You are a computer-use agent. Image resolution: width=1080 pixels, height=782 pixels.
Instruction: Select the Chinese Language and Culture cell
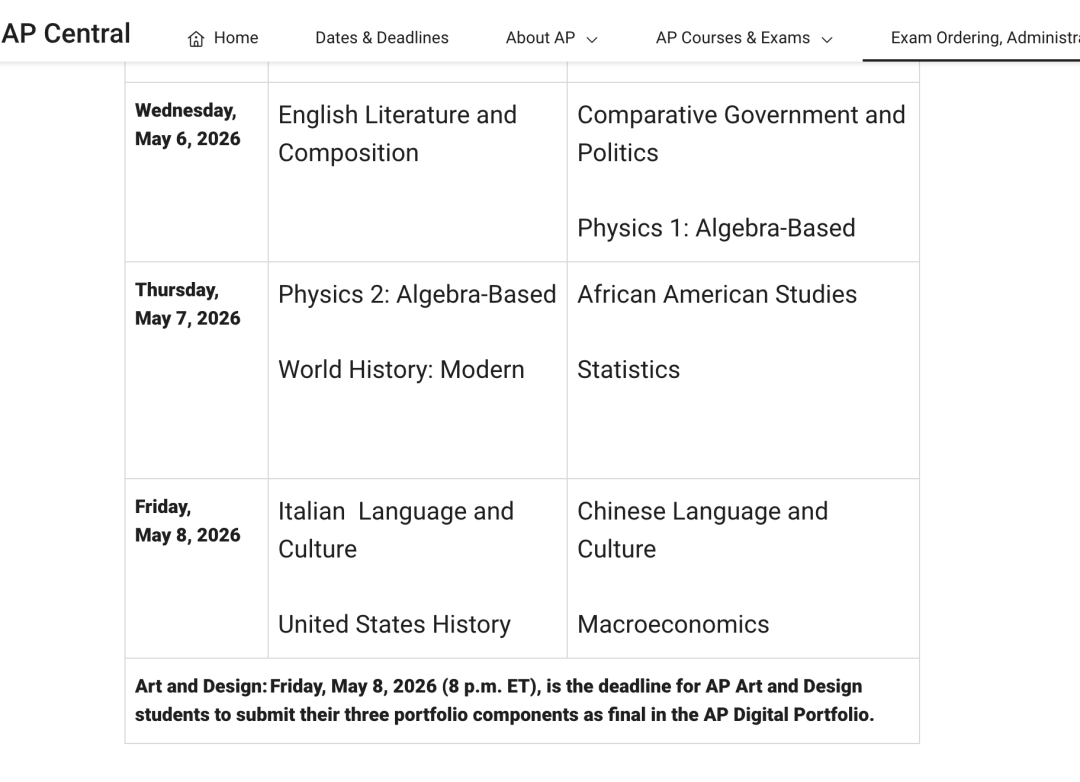(702, 530)
